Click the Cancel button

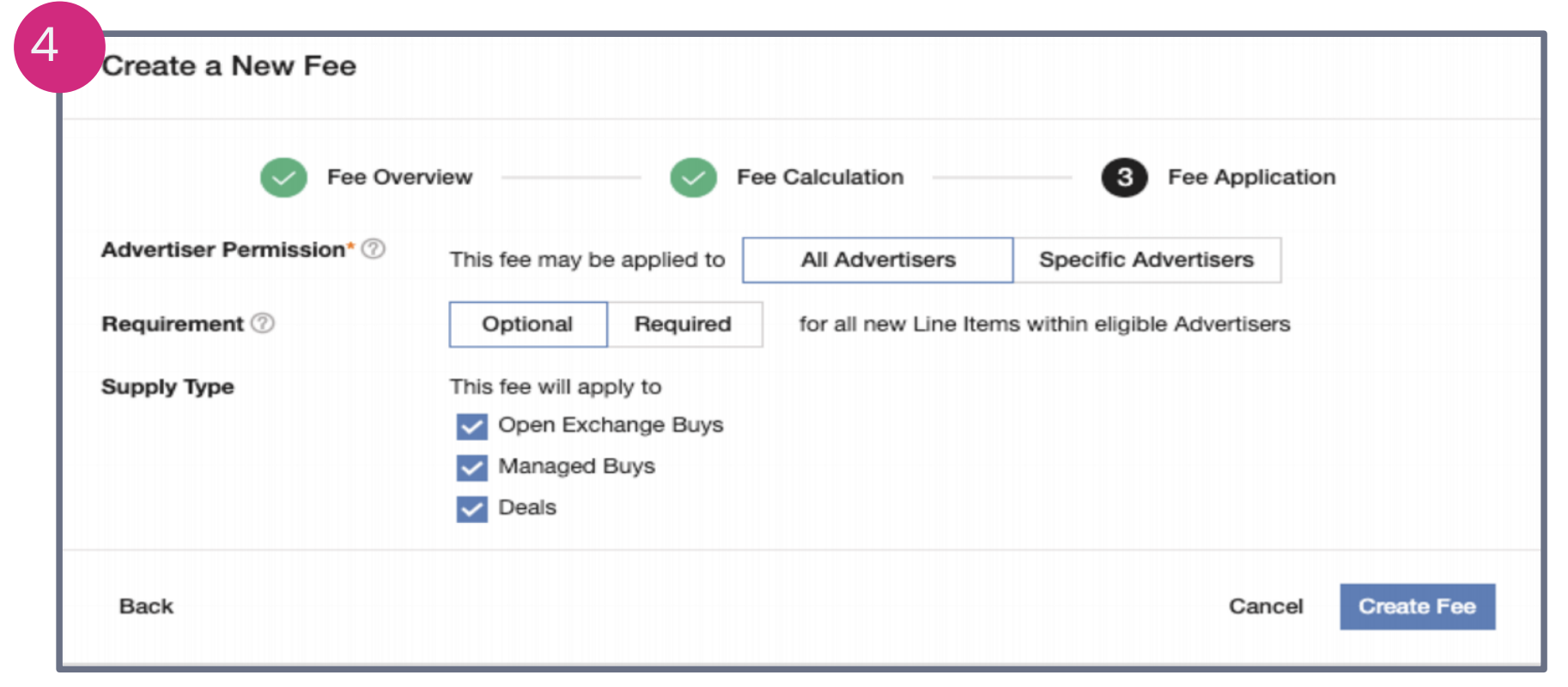[1266, 606]
